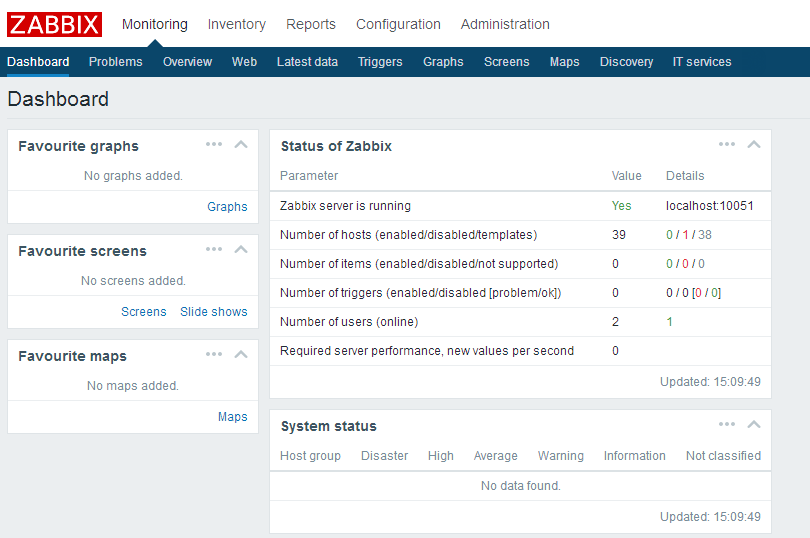The image size is (810, 538).
Task: Click the 'Number of items' parameter row
Action: [x=520, y=264]
